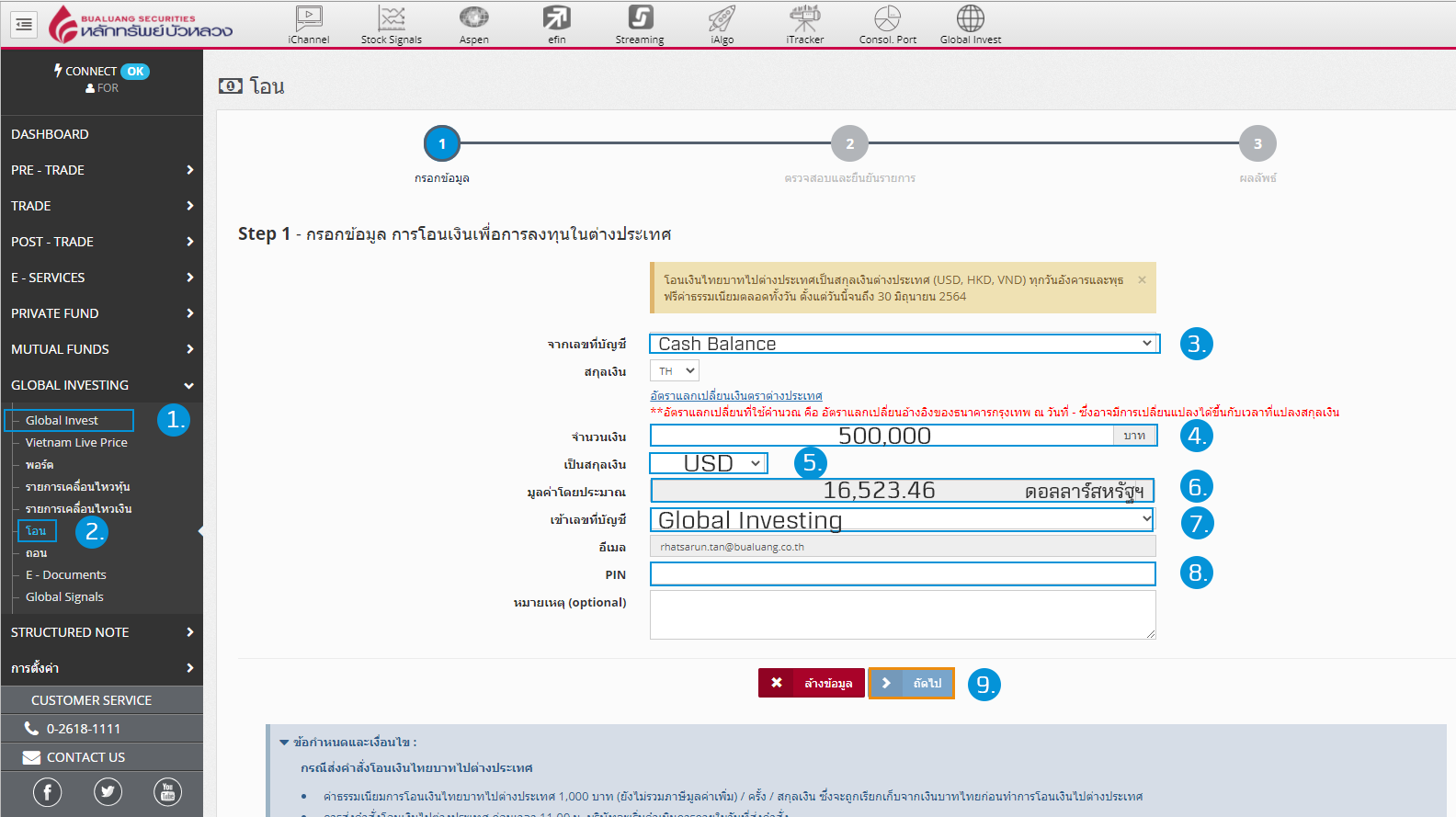This screenshot has width=1456, height=817.
Task: Expand the TRADE sidebar menu
Action: tap(101, 206)
